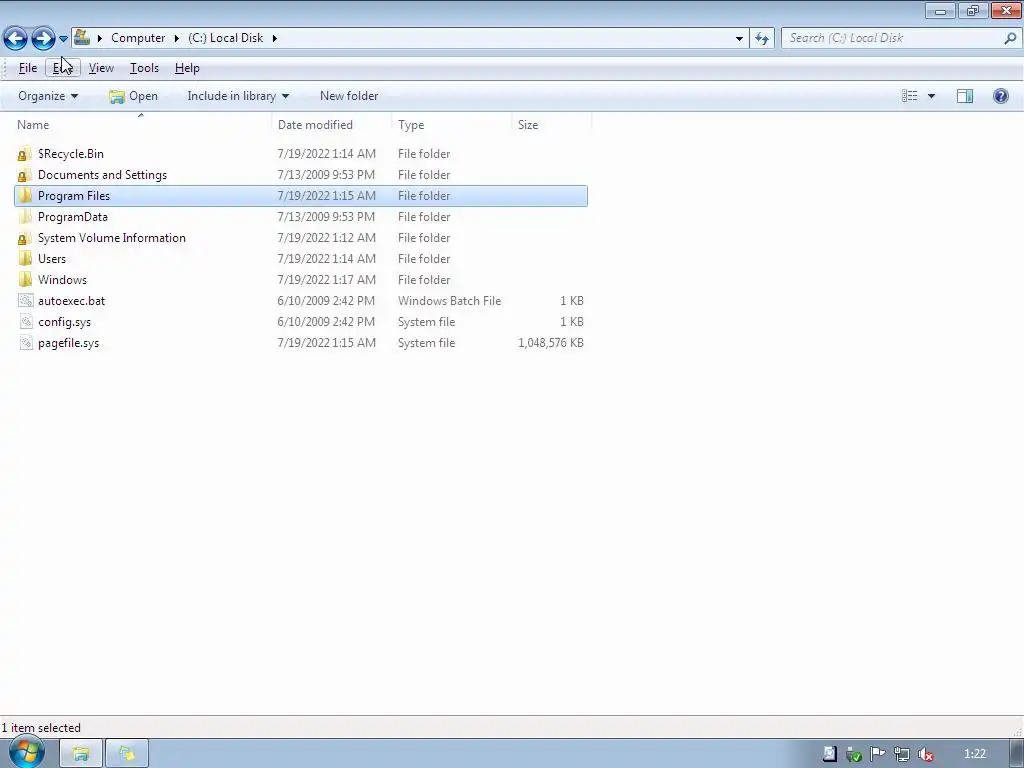Viewport: 1024px width, 768px height.
Task: Click the ProgramData name
Action: pos(72,217)
